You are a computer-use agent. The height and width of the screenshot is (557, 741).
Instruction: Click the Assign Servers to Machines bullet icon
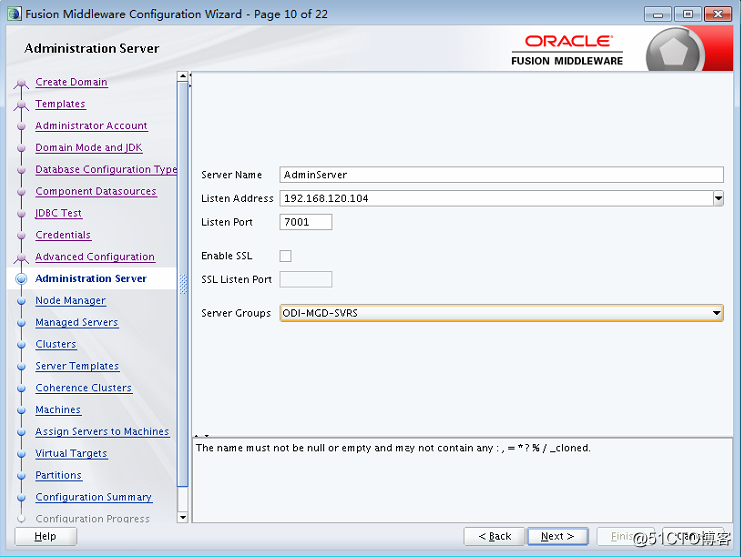21,432
